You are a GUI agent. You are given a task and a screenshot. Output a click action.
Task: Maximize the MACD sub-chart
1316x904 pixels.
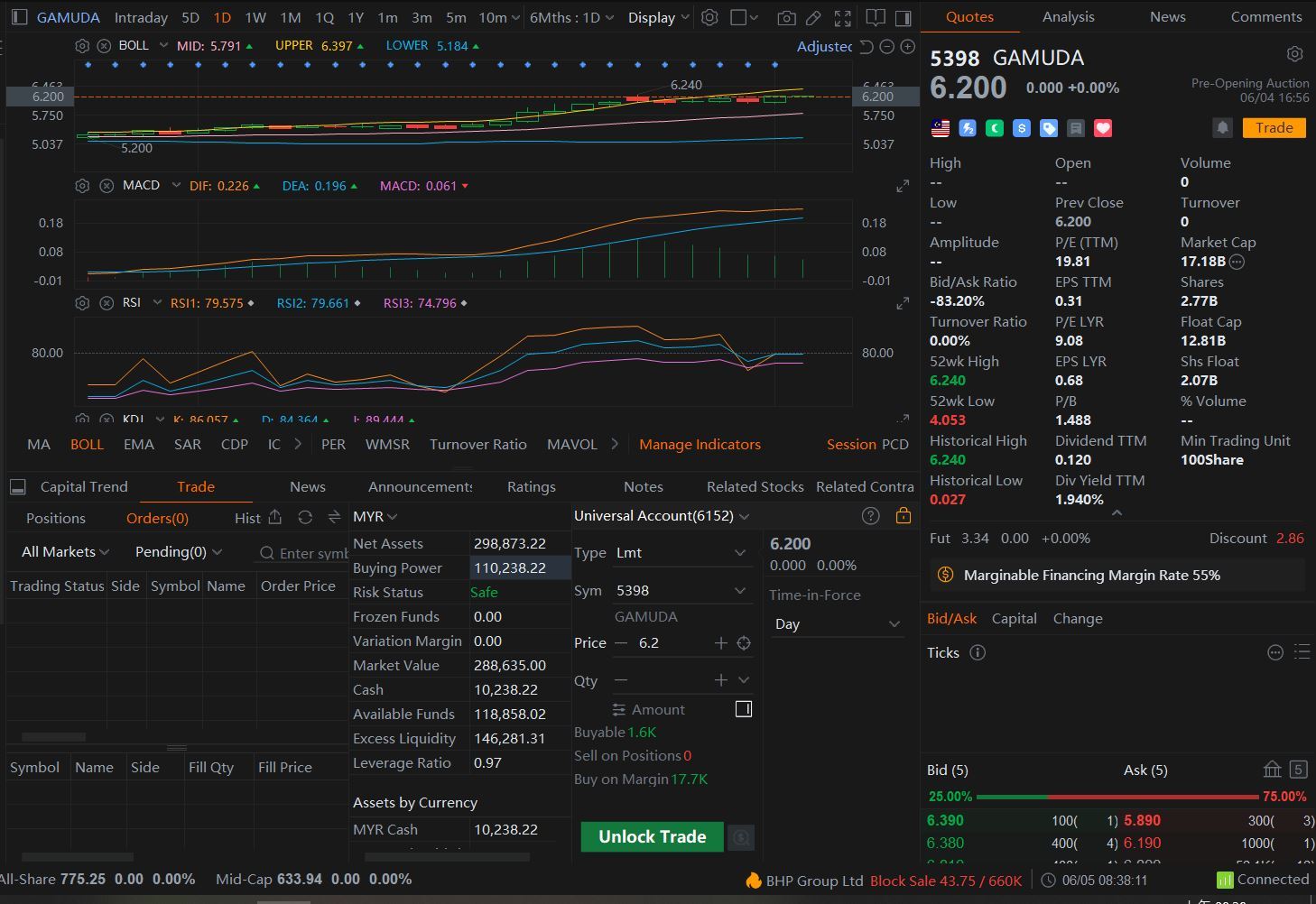click(x=903, y=186)
